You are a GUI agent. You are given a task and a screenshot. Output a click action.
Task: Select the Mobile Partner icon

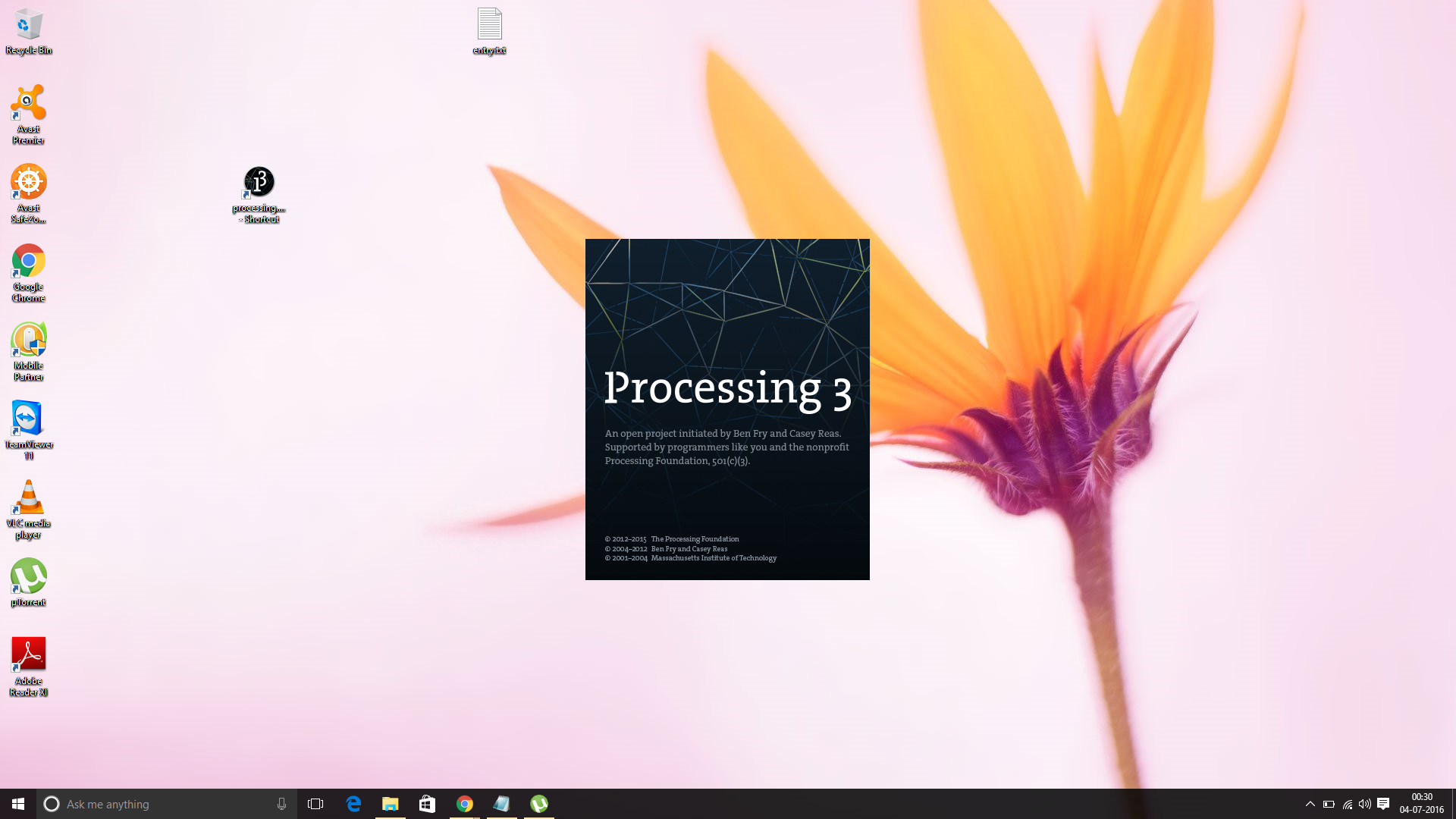(x=28, y=340)
